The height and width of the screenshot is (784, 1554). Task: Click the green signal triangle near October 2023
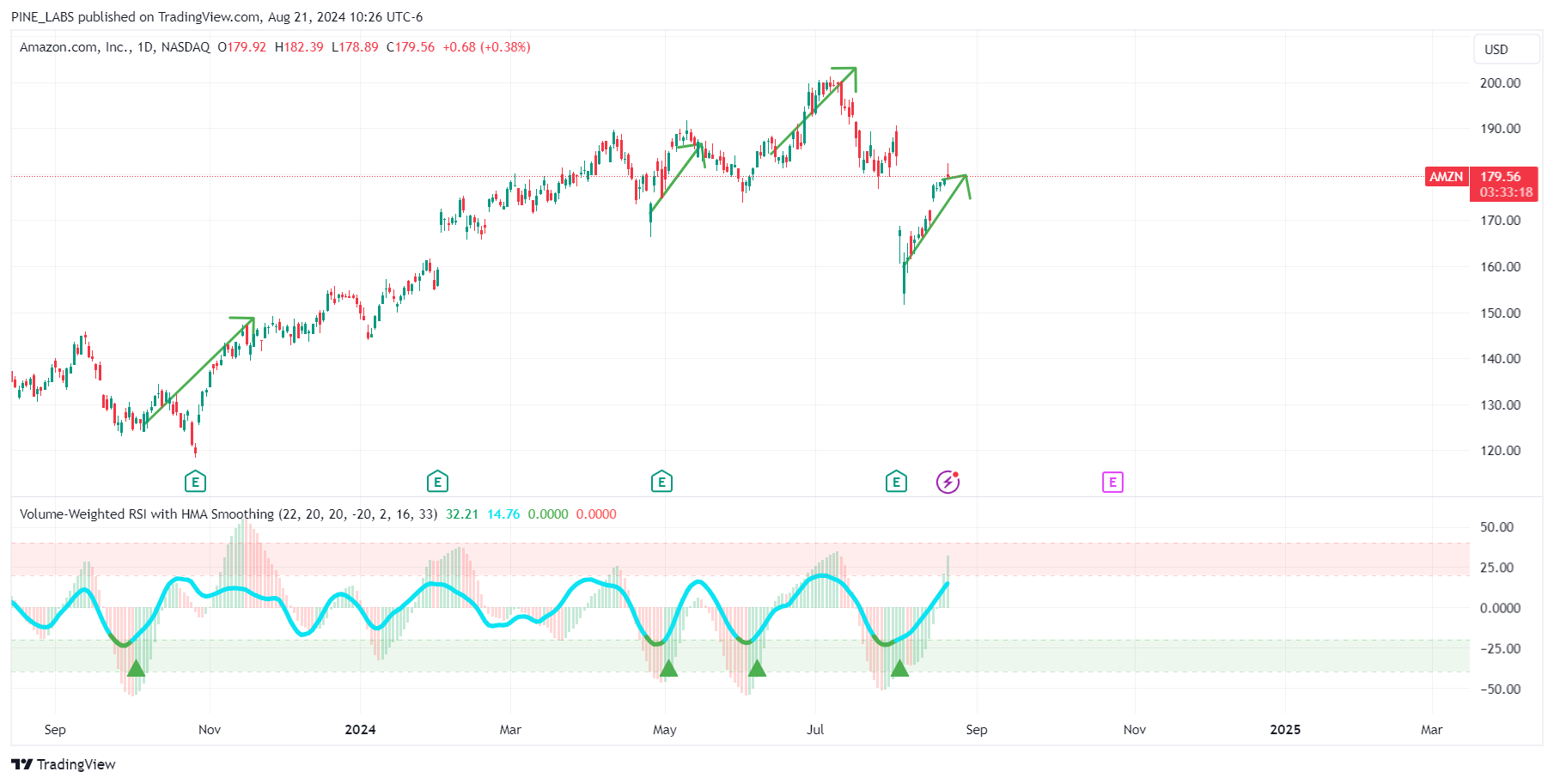136,668
